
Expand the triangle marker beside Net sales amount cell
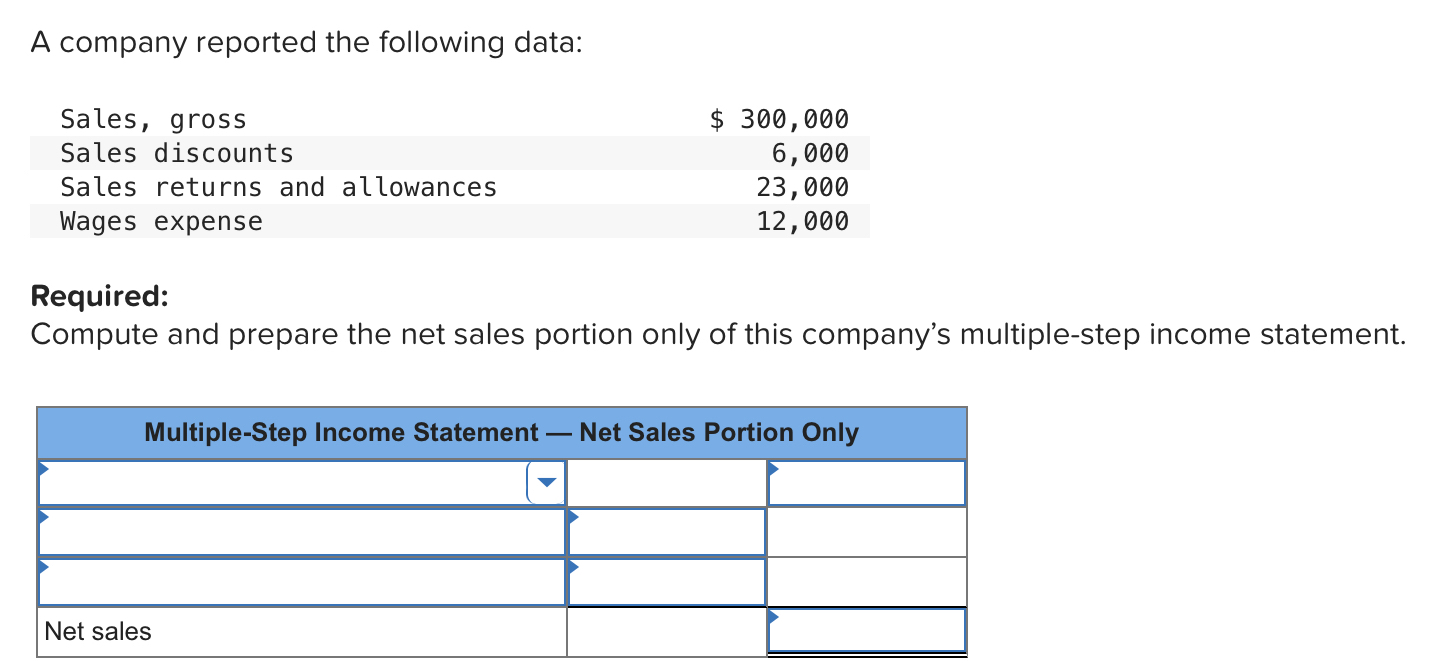click(x=774, y=612)
